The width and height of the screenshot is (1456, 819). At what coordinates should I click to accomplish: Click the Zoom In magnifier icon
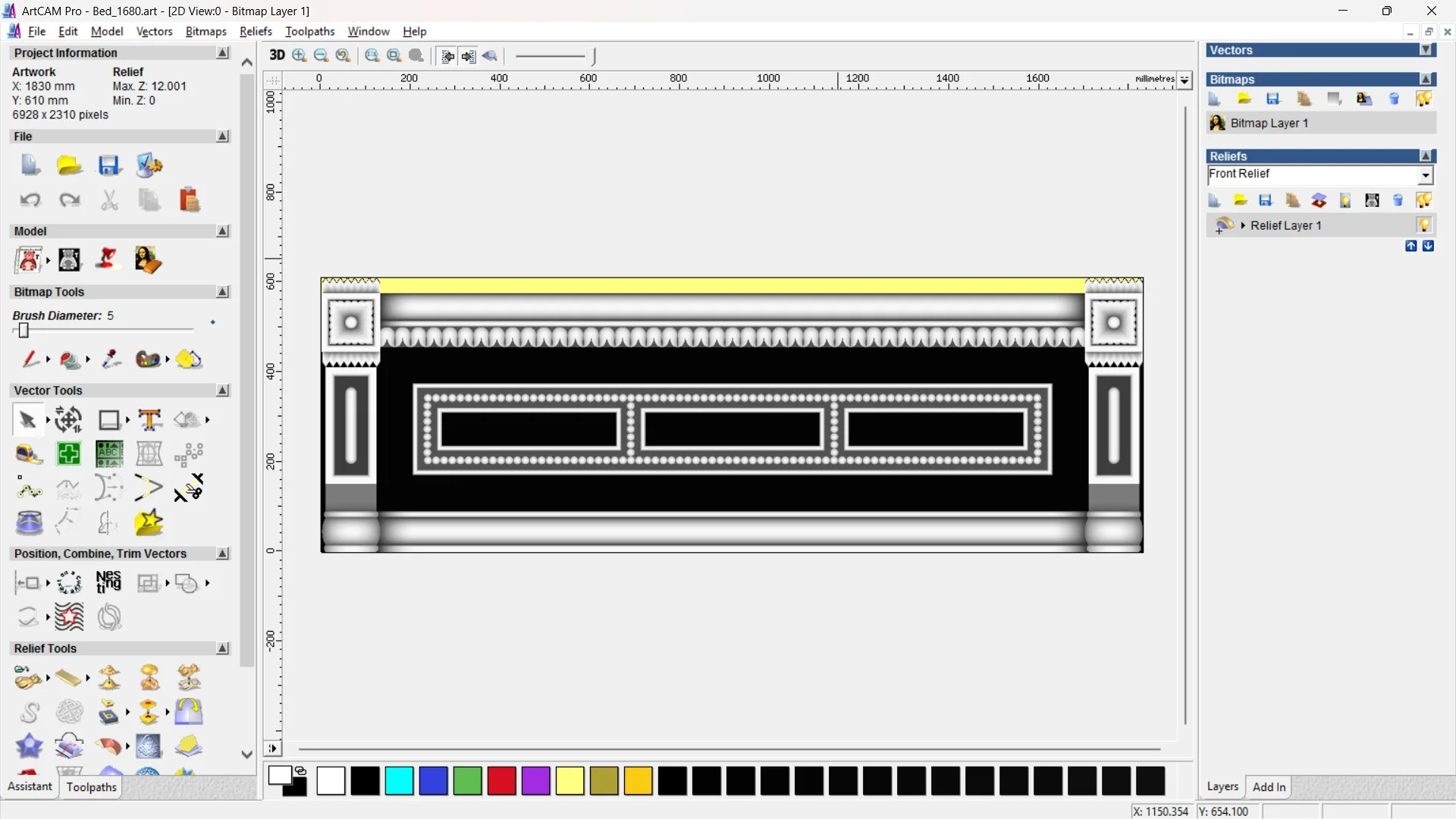point(300,55)
